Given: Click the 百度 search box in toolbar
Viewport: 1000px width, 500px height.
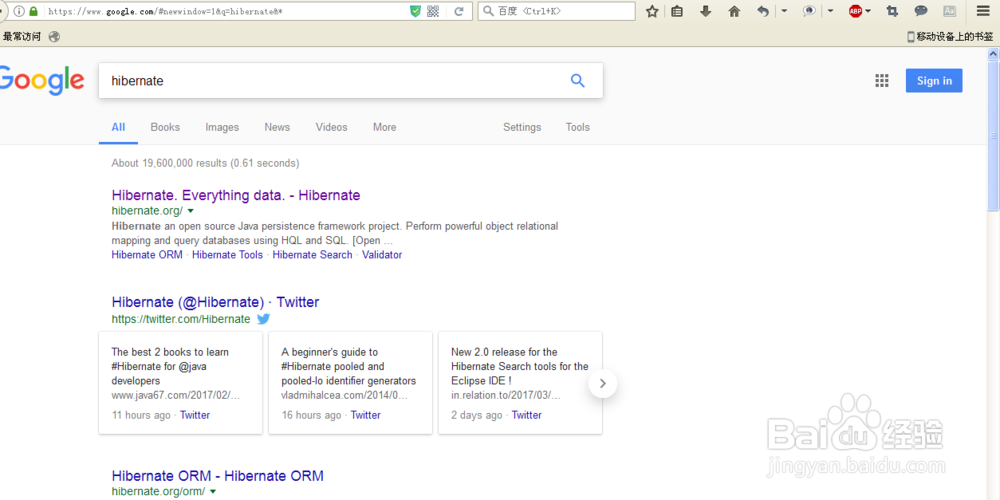Looking at the screenshot, I should [556, 11].
